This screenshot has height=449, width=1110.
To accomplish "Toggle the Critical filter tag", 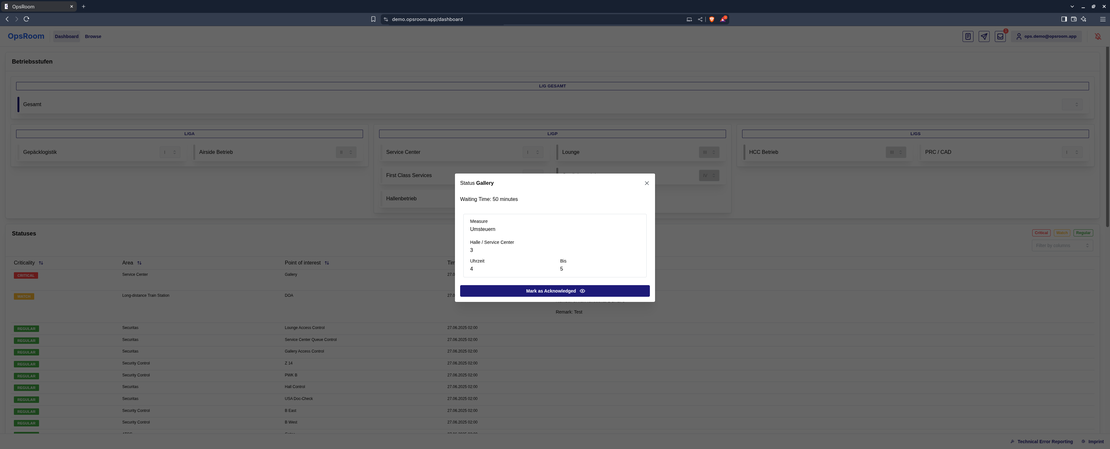I will [x=1041, y=232].
